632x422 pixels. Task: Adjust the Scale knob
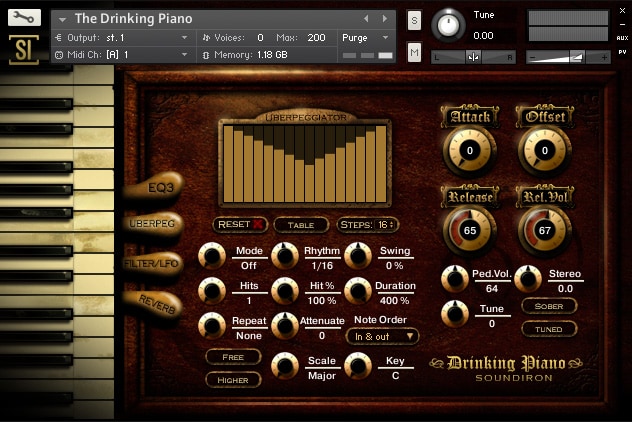(x=285, y=366)
